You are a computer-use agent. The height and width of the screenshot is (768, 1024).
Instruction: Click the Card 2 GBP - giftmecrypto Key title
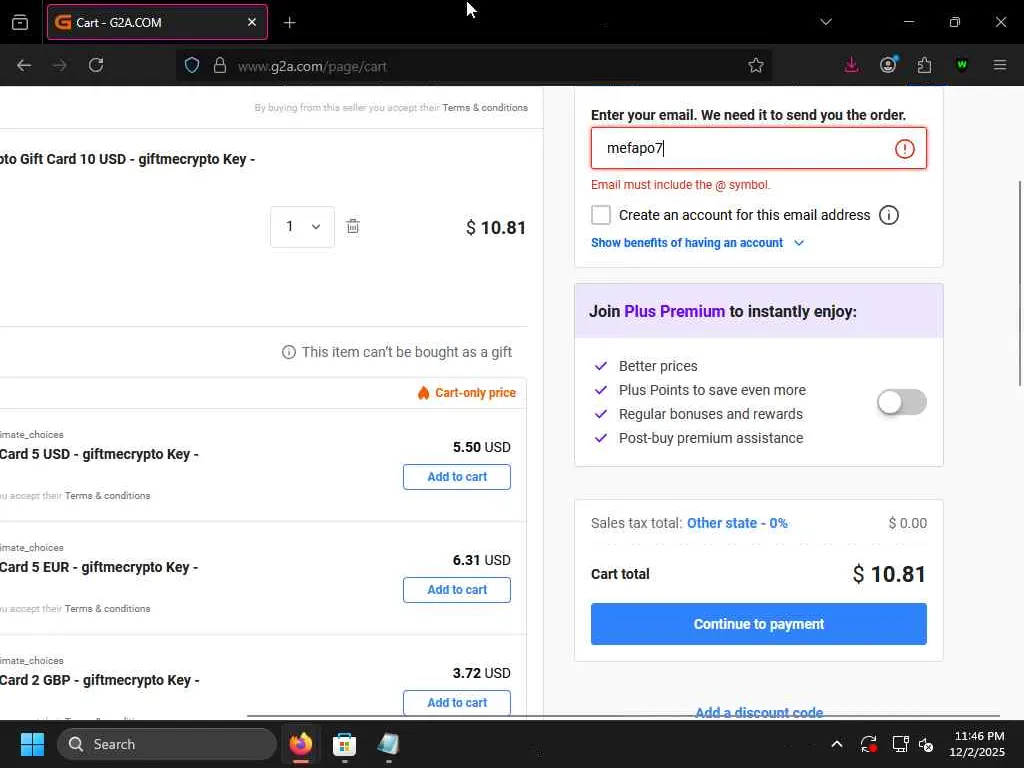point(100,680)
